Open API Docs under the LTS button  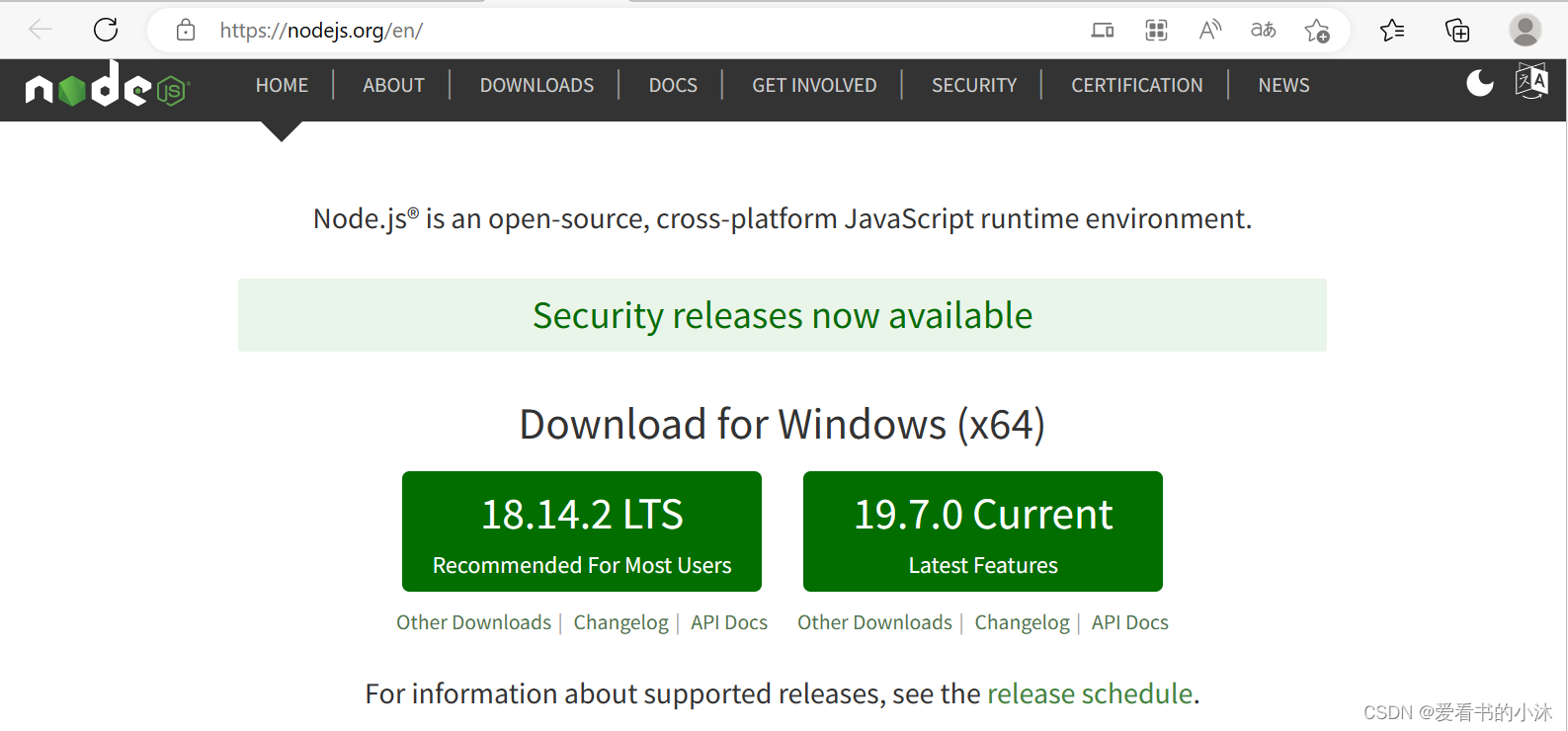(x=729, y=622)
